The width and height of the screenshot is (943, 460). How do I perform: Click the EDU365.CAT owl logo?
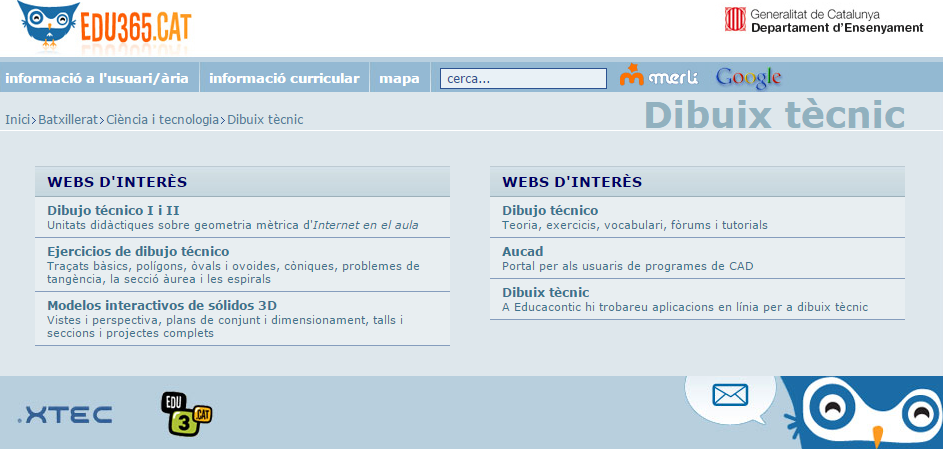pos(104,27)
